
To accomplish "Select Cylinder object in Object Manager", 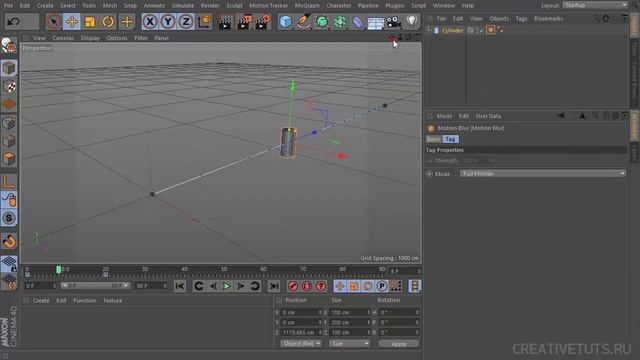I will point(452,30).
